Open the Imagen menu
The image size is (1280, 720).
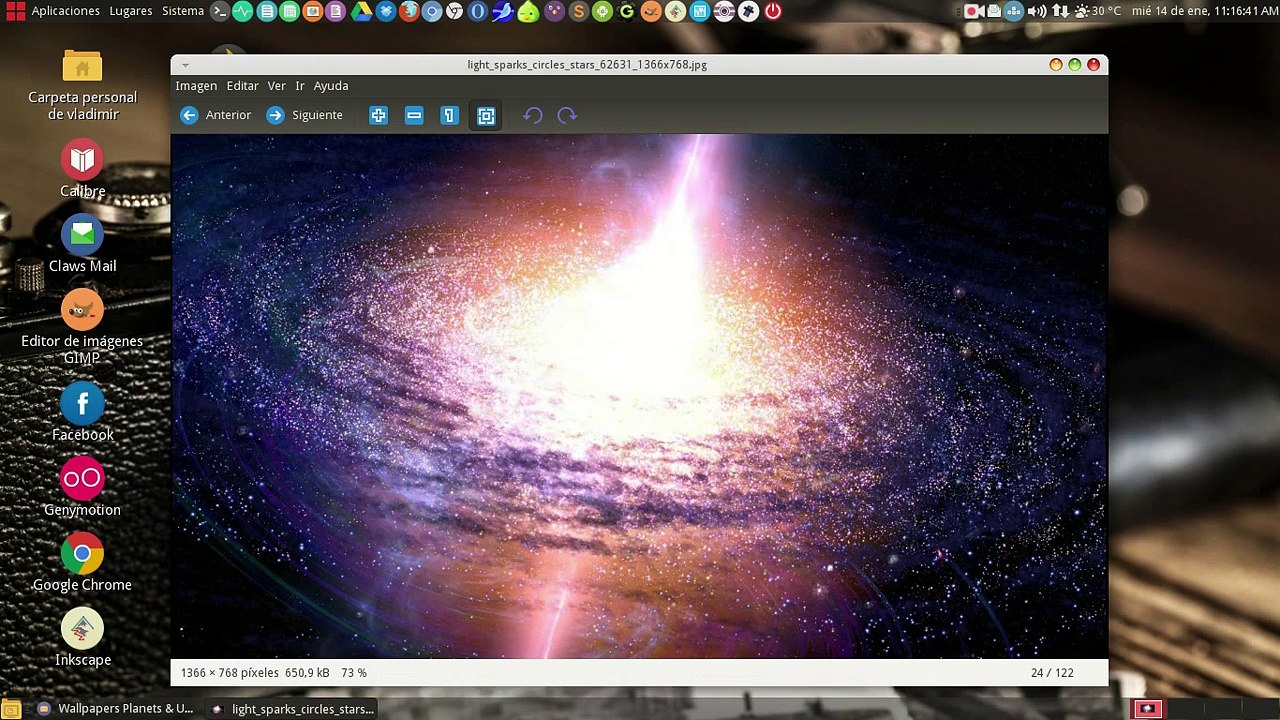click(196, 86)
